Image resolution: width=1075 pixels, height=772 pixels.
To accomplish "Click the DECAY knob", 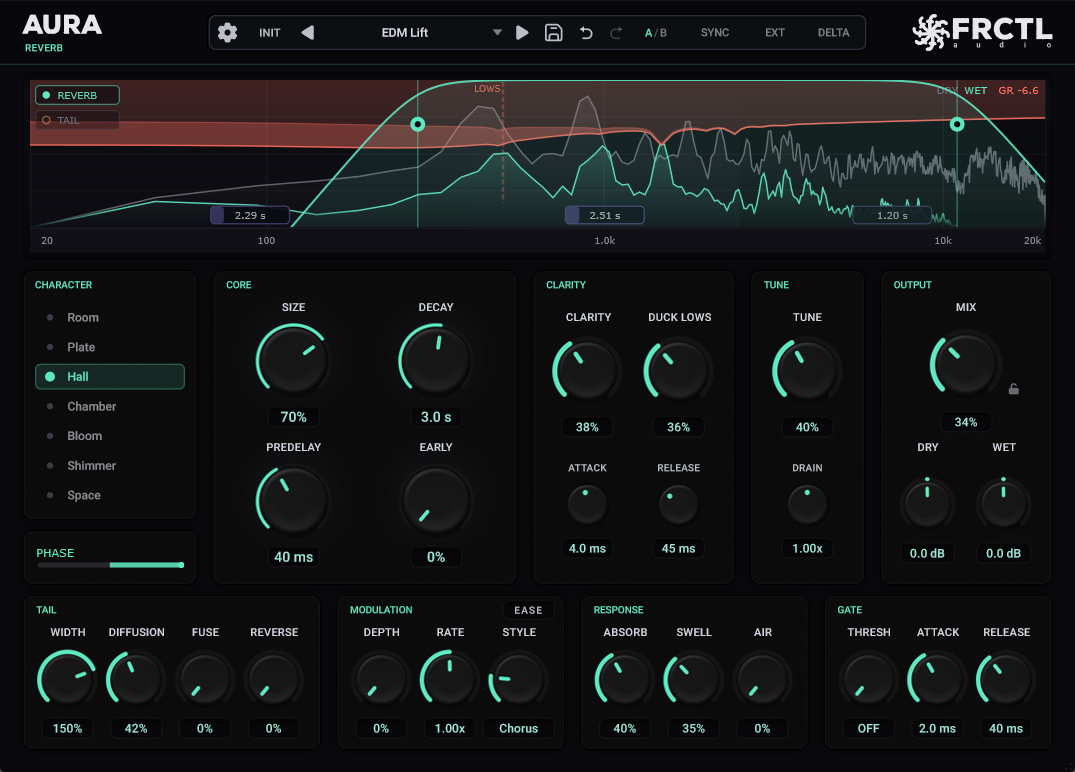I will click(x=435, y=360).
